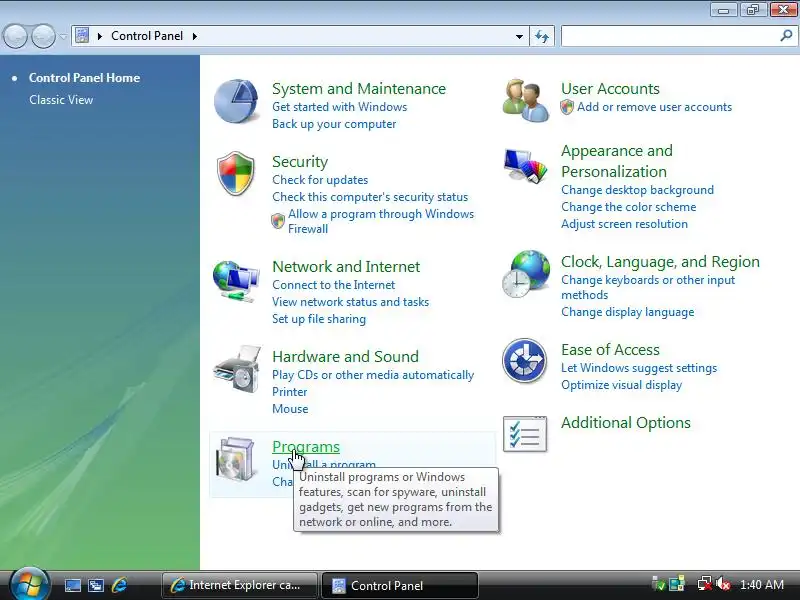Screen dimensions: 800x600
Task: Click the Hardware and Sound printer icon
Action: pyautogui.click(x=238, y=369)
